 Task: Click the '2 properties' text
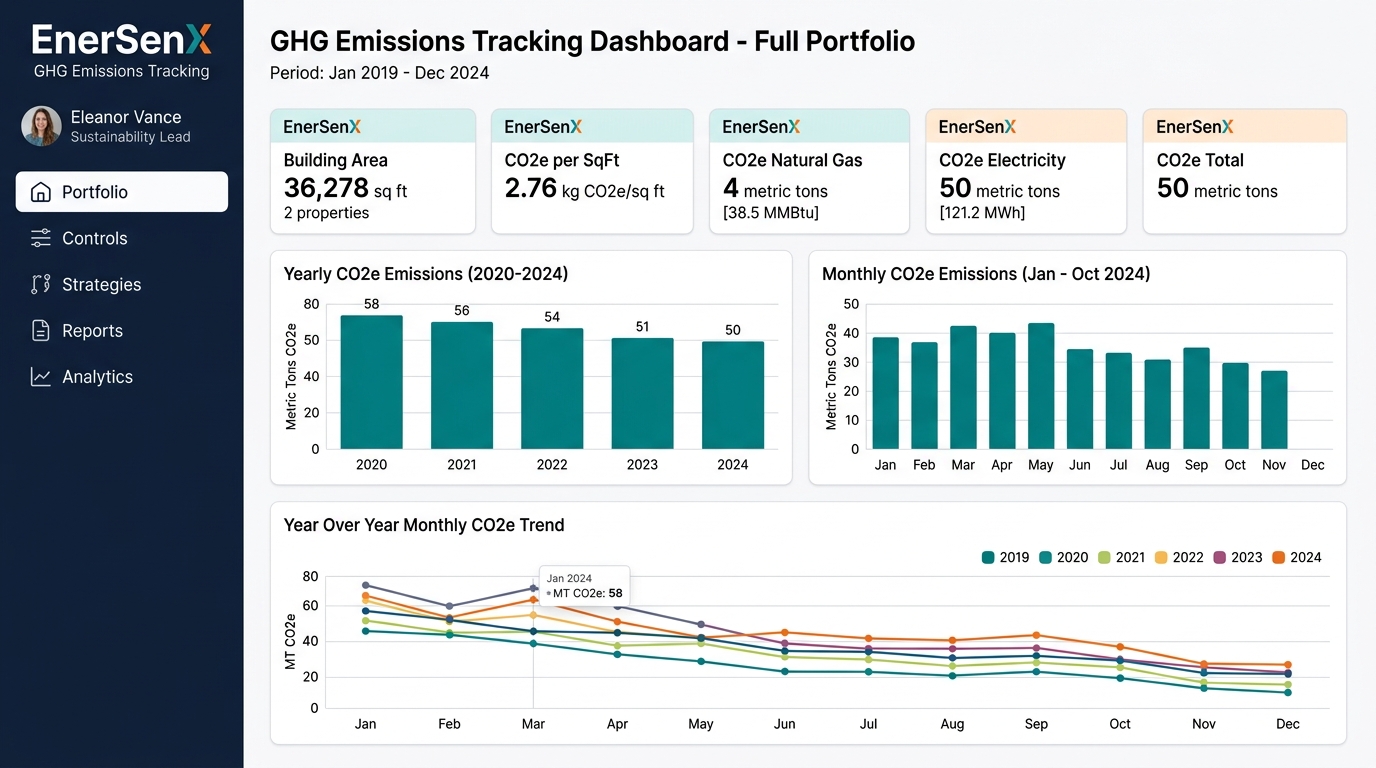tap(326, 213)
